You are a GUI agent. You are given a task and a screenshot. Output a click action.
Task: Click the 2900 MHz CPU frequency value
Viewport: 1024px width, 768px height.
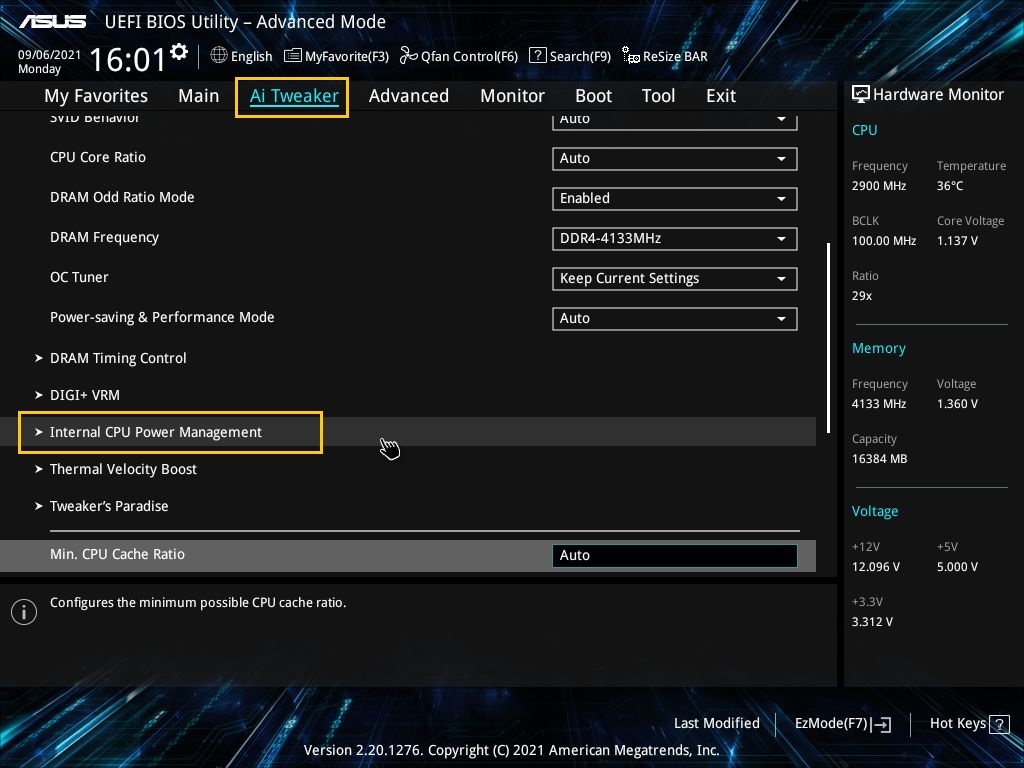879,186
